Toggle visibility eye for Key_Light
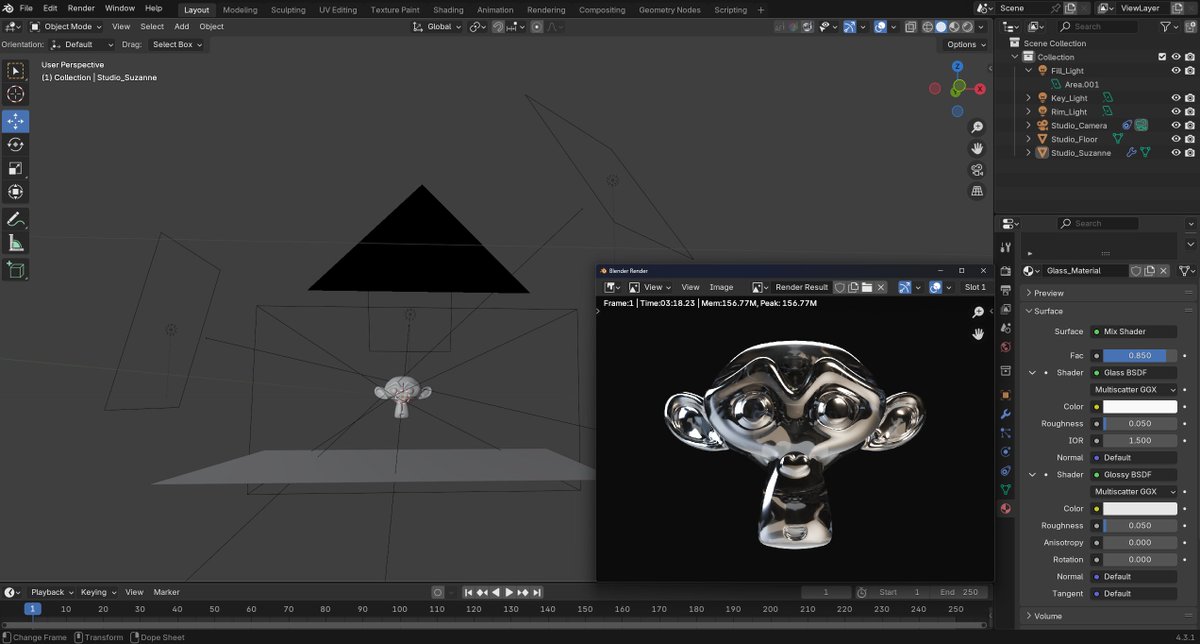 click(1176, 98)
